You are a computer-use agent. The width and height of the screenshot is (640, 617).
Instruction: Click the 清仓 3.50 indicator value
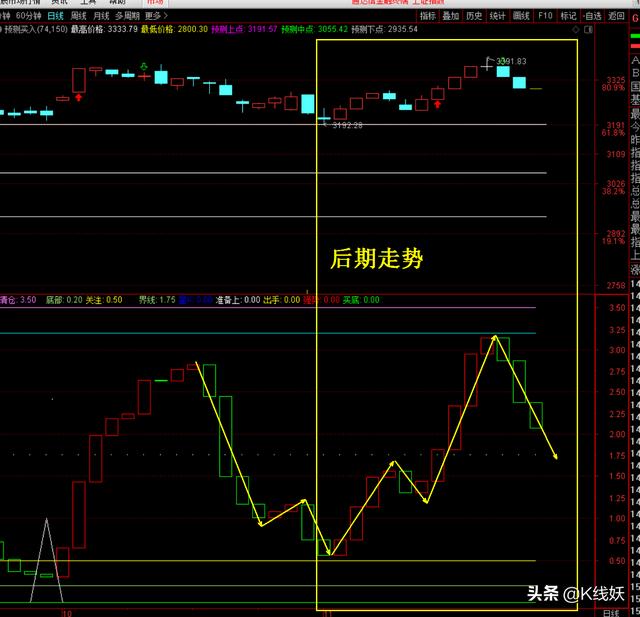[x=18, y=300]
